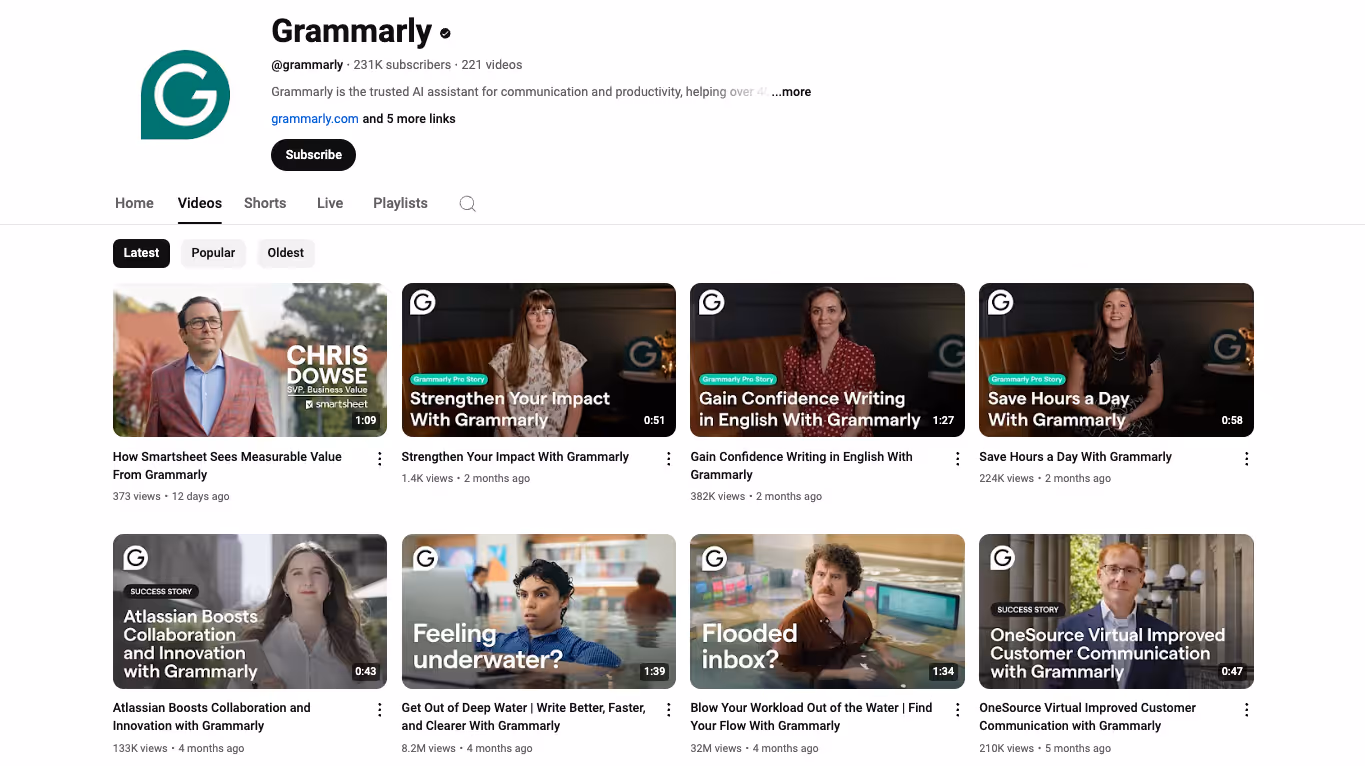Image resolution: width=1365 pixels, height=766 pixels.
Task: Open the grammarly.com link
Action: tap(315, 119)
